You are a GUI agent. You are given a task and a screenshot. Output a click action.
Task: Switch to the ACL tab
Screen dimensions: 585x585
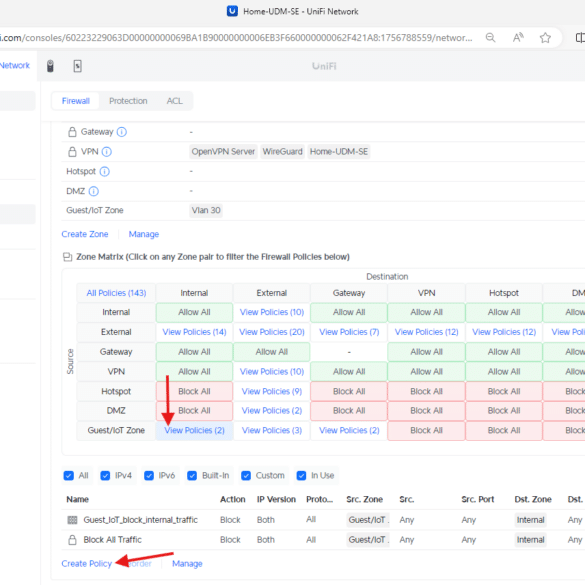175,101
